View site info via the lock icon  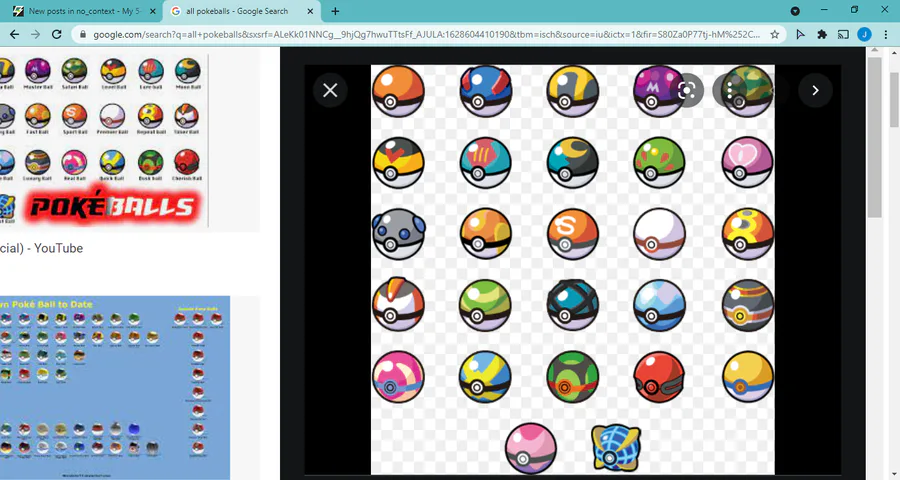(82, 34)
